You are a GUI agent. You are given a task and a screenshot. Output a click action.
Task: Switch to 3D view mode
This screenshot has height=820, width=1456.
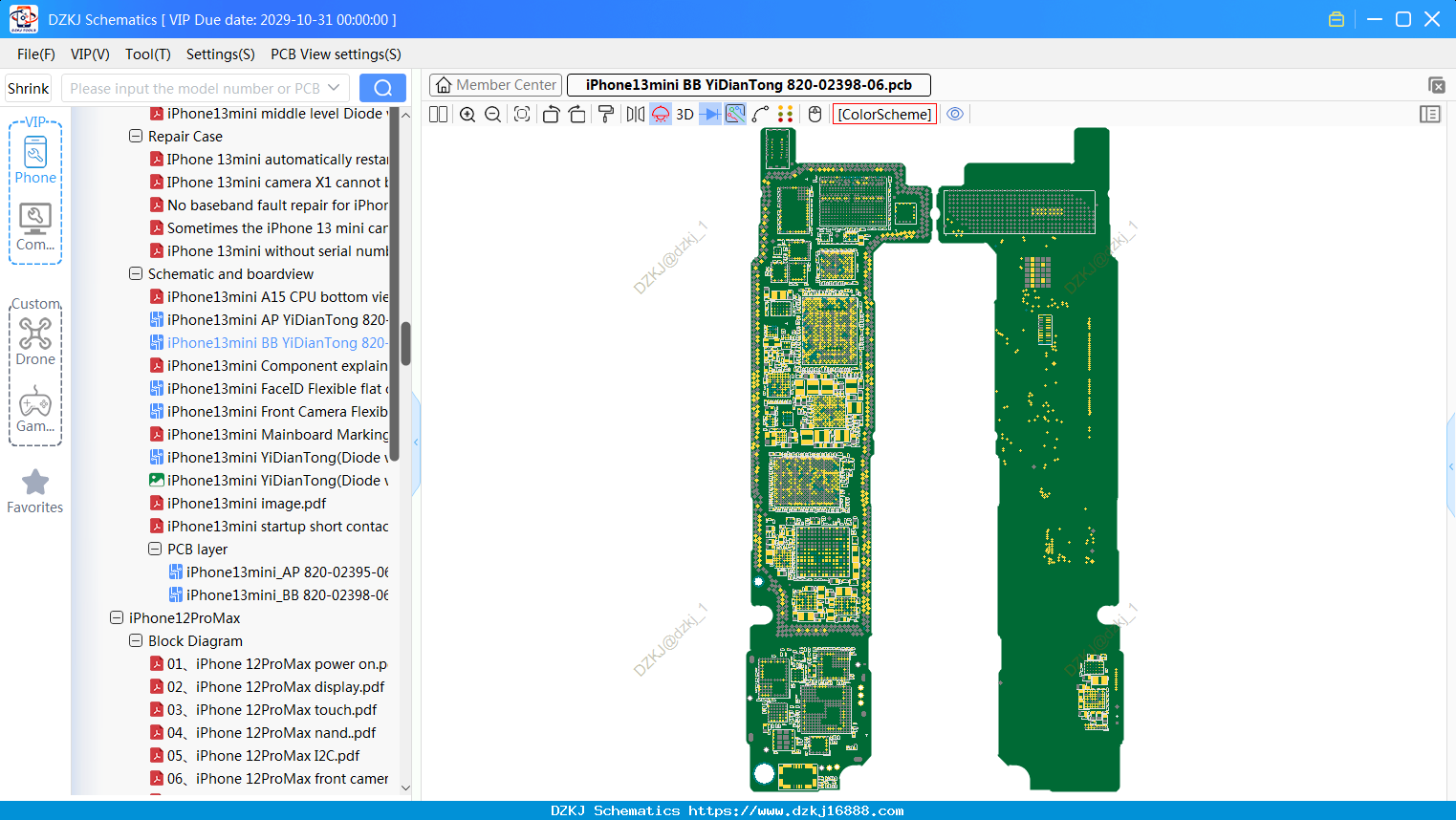pos(685,114)
